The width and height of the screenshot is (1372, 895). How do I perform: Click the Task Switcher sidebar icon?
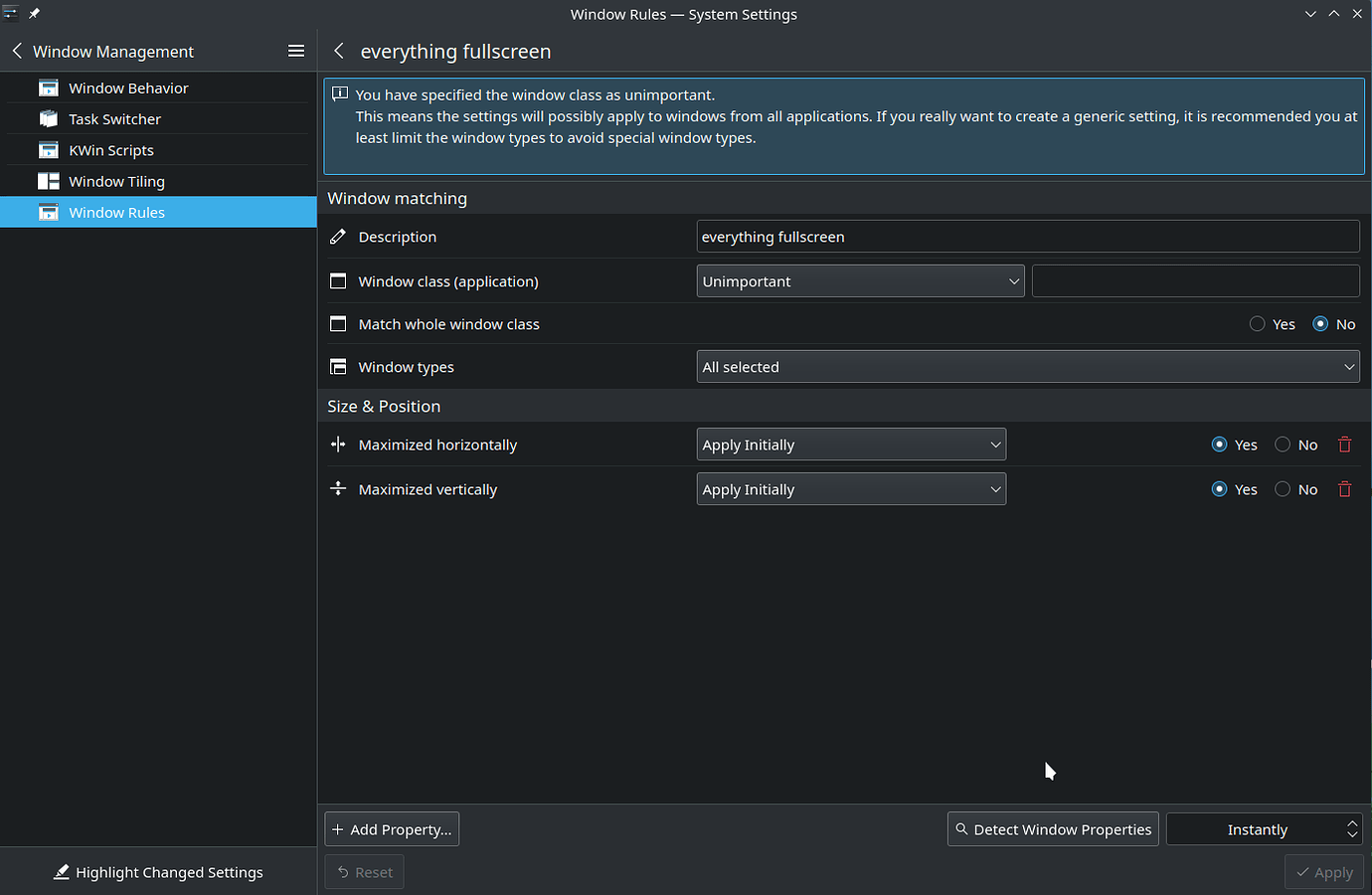tap(49, 118)
